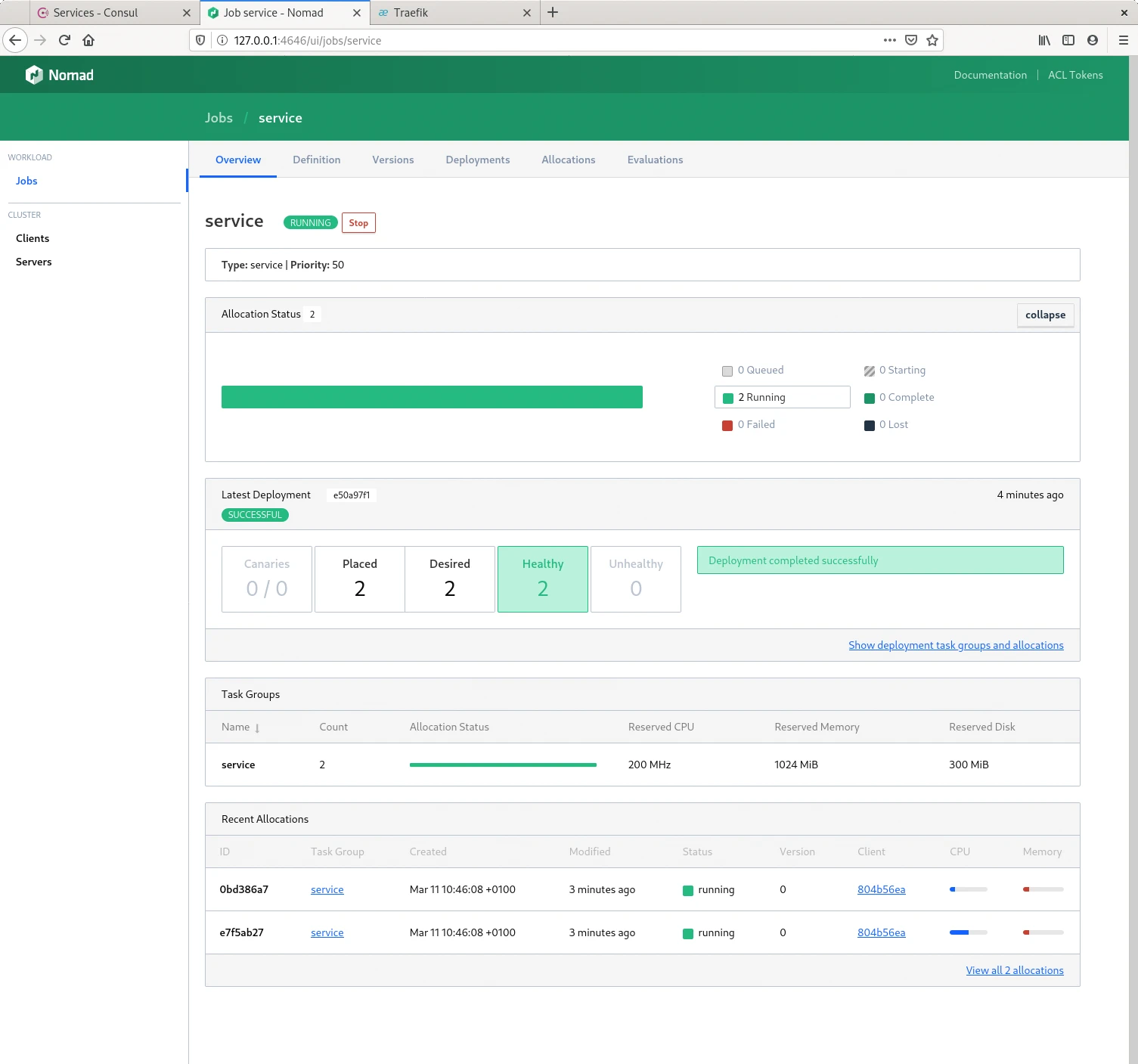This screenshot has height=1064, width=1138.
Task: Click the Nomad logo icon
Action: click(x=34, y=75)
